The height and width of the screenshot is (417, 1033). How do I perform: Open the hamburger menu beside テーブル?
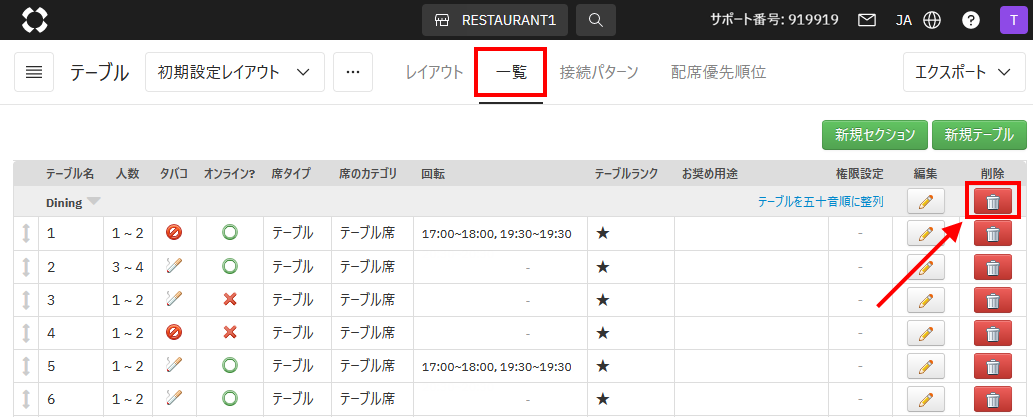coord(34,72)
